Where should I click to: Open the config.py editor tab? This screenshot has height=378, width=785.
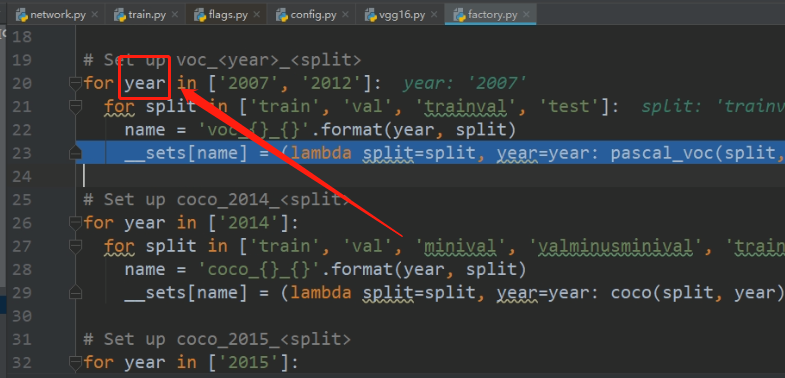[312, 15]
